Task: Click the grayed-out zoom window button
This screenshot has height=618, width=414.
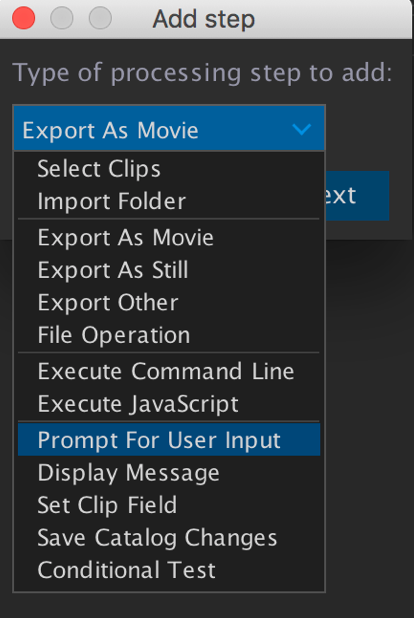Action: pyautogui.click(x=100, y=18)
